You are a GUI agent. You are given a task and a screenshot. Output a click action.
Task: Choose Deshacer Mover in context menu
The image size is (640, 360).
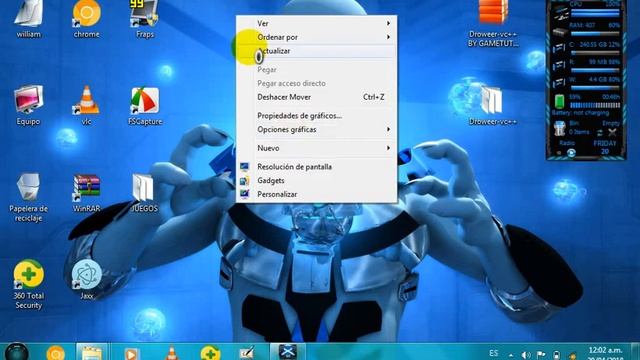point(316,97)
